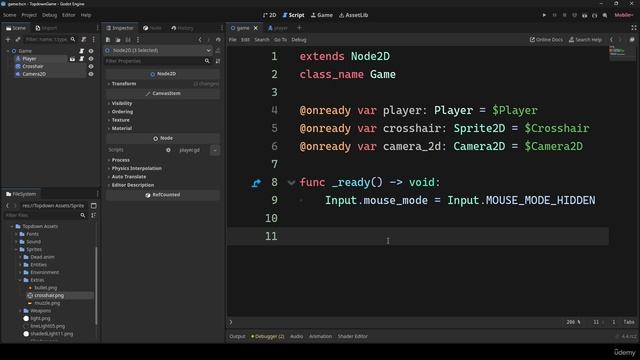
Task: Click the _ready signal connection icon on line 8
Action: 256,183
